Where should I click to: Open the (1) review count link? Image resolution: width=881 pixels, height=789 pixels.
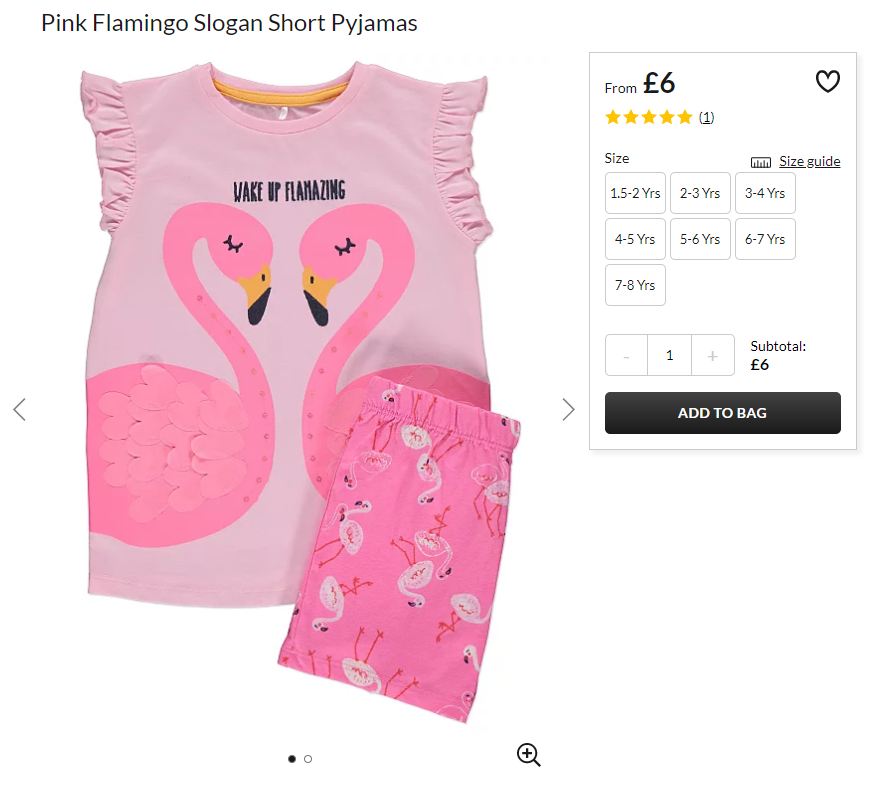coord(706,117)
